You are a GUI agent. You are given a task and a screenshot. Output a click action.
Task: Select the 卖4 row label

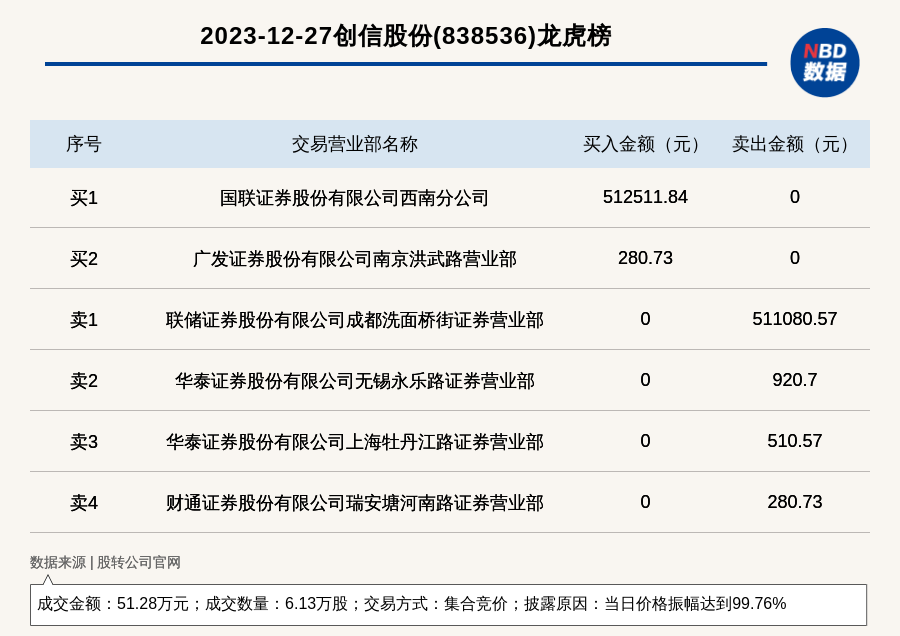[84, 503]
